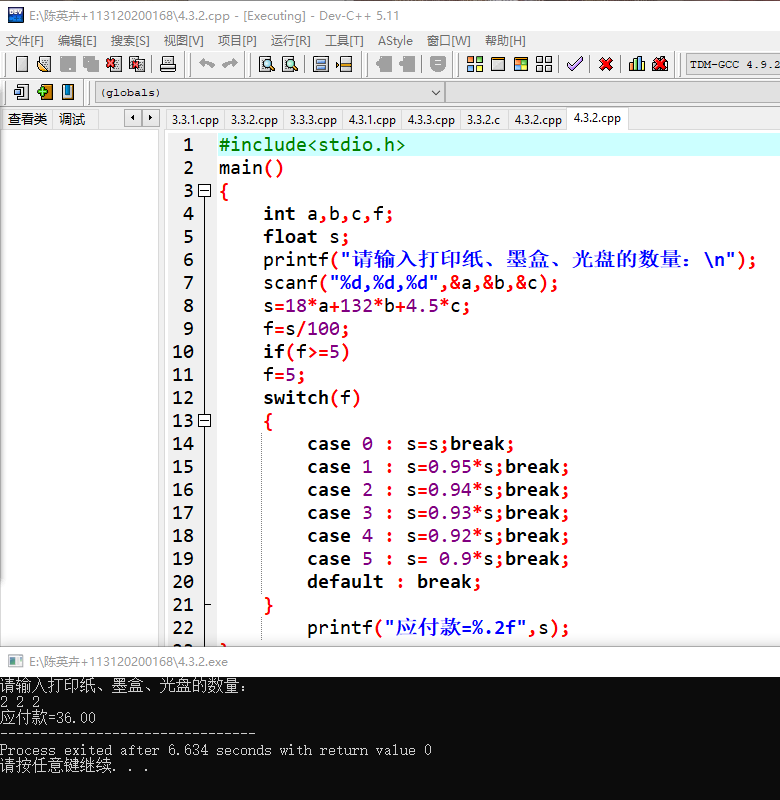Open the 帮助[H] menu

(505, 41)
